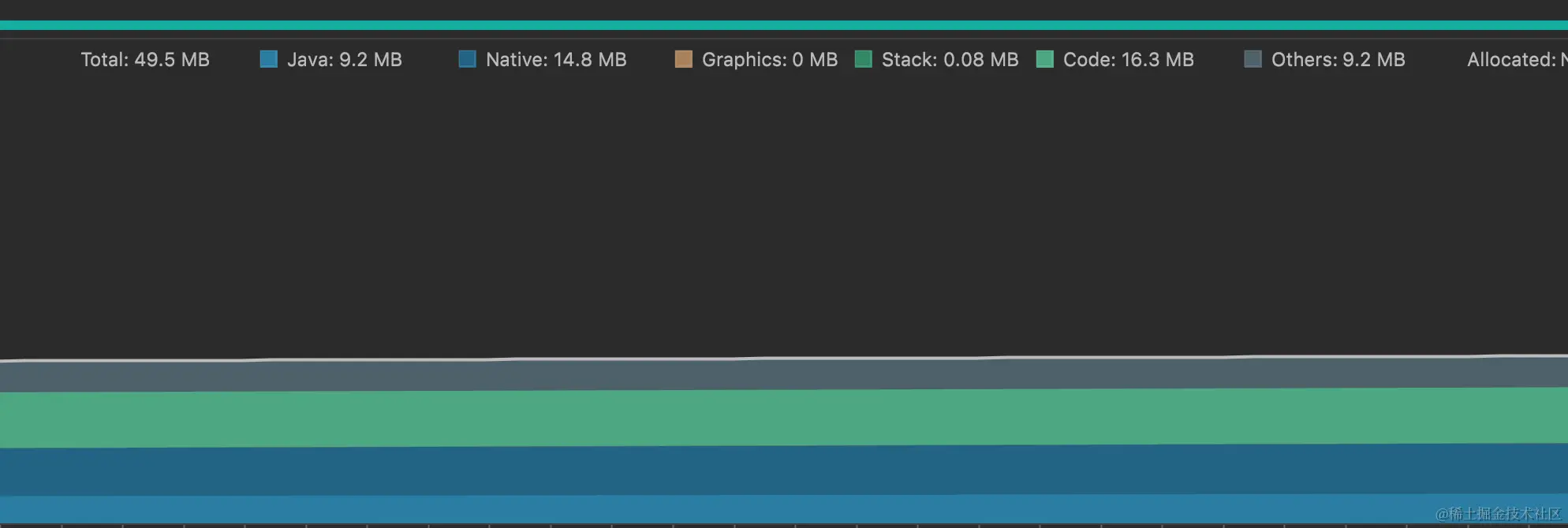This screenshot has height=528, width=1568.
Task: Click the bright blue Java band at the chart bottom
Action: point(784,508)
